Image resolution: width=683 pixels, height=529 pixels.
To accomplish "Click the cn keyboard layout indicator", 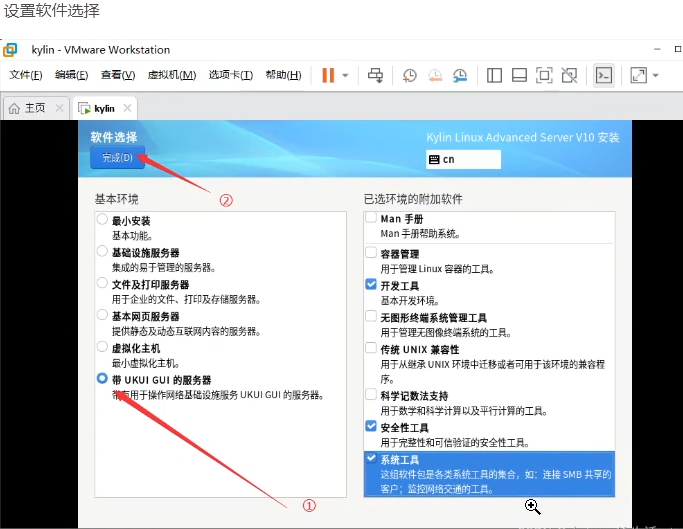I will (463, 159).
